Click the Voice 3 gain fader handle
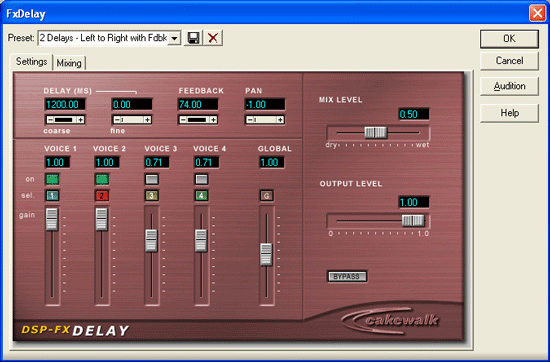 click(x=152, y=241)
